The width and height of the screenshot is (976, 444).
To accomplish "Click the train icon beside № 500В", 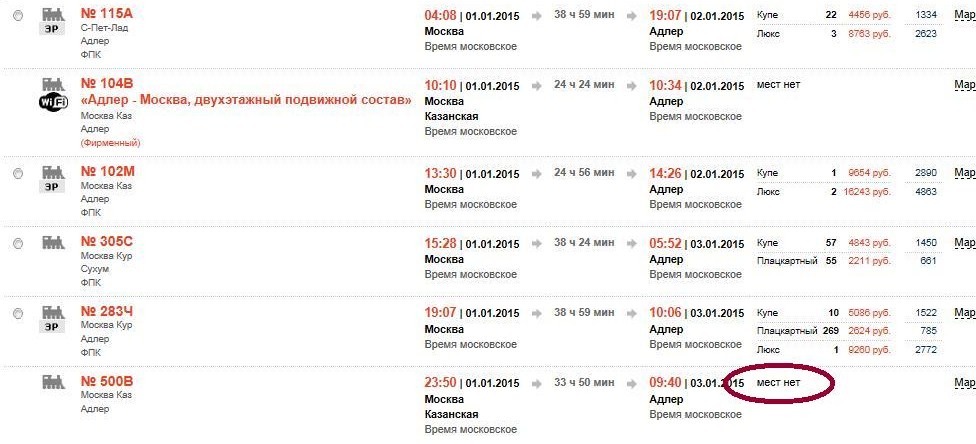I will [51, 382].
